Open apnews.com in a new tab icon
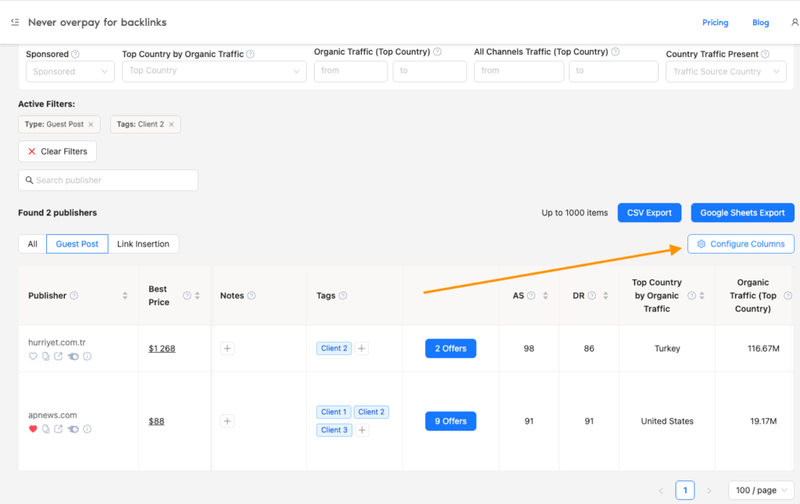This screenshot has width=800, height=504. (x=58, y=429)
